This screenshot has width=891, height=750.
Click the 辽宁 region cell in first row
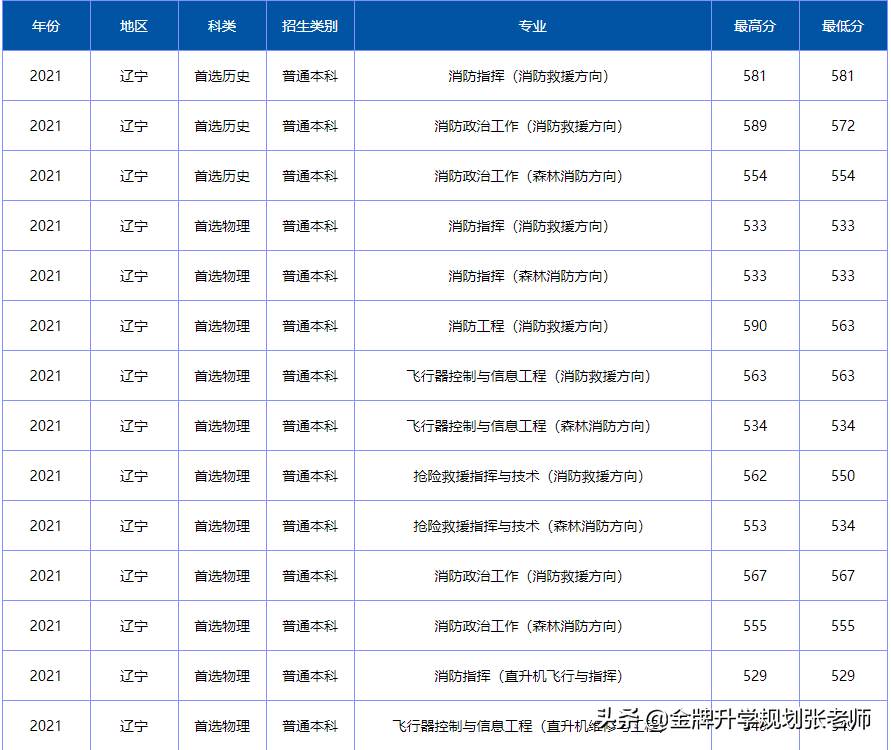(133, 75)
